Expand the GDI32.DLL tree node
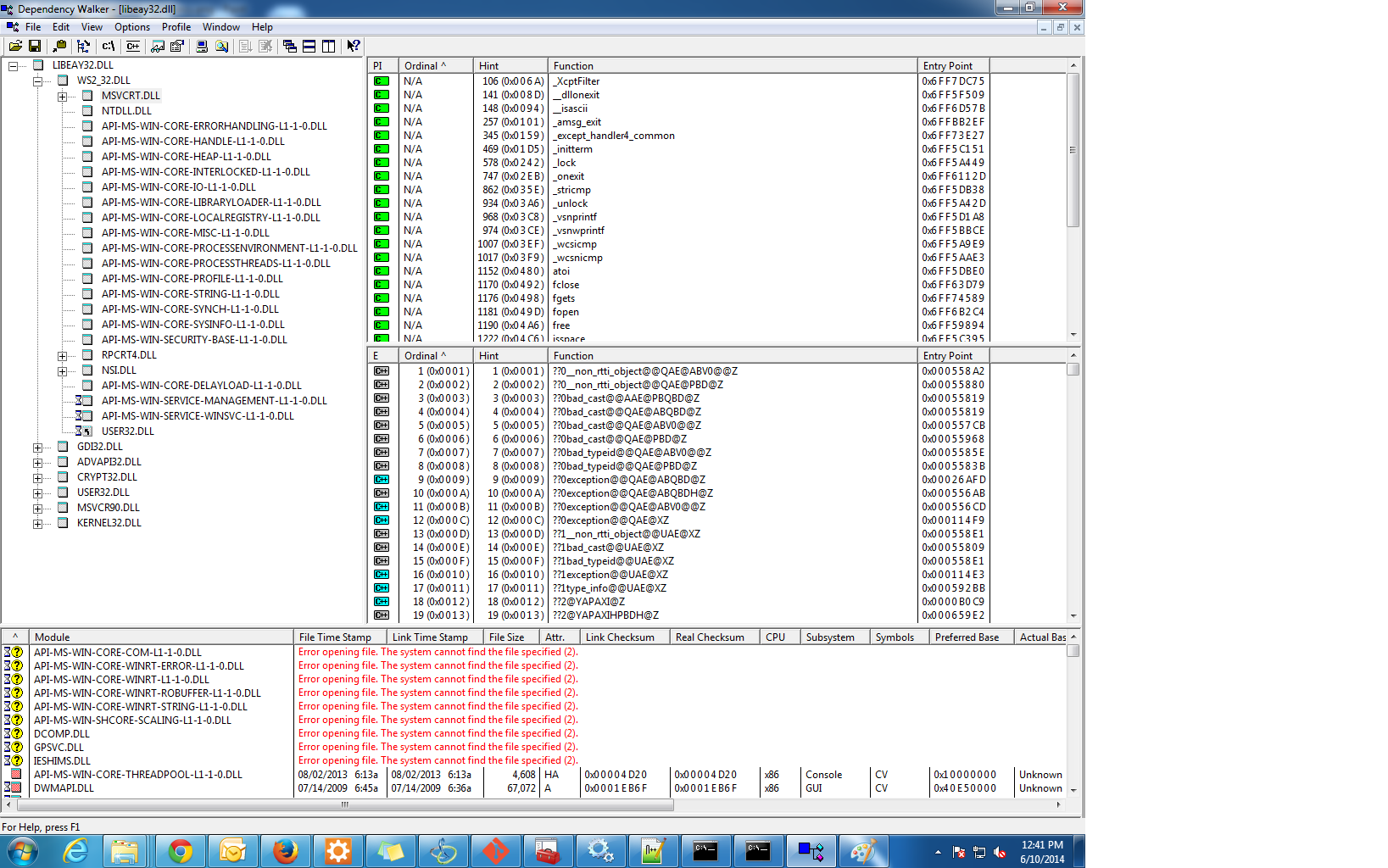Viewport: 1388px width, 868px height. pos(37,447)
